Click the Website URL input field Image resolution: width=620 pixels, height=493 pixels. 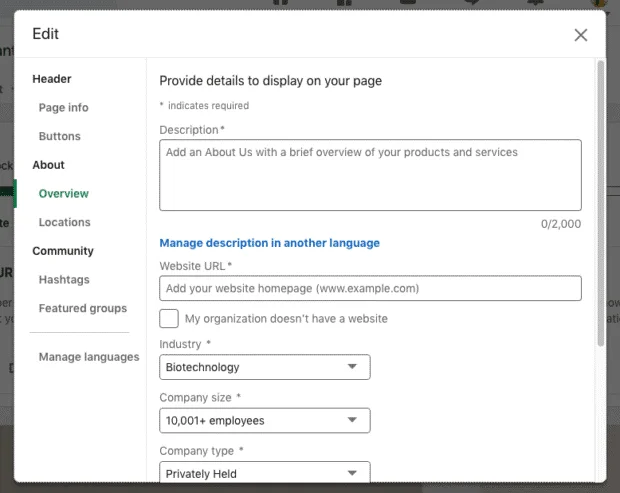pyautogui.click(x=370, y=288)
